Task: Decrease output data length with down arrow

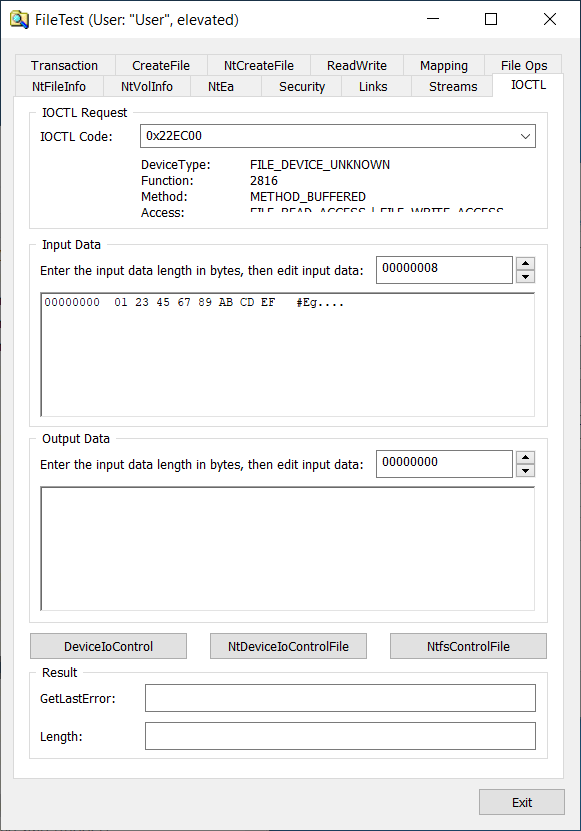Action: point(525,471)
